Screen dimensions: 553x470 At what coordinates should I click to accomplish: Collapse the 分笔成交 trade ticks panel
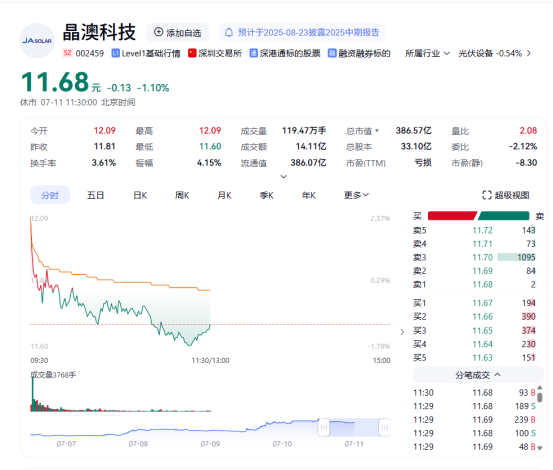[478, 375]
